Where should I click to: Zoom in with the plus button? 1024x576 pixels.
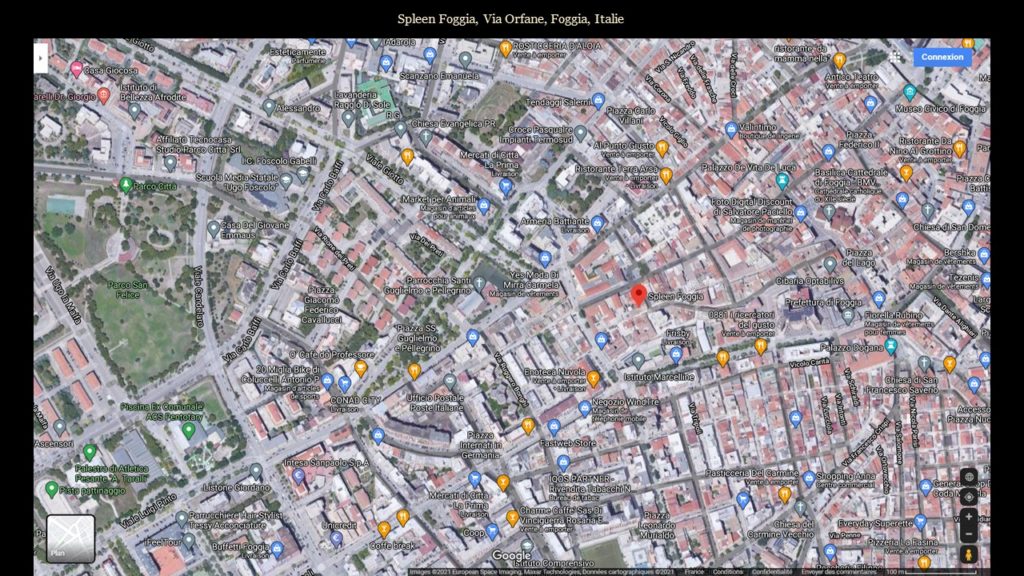[x=968, y=517]
